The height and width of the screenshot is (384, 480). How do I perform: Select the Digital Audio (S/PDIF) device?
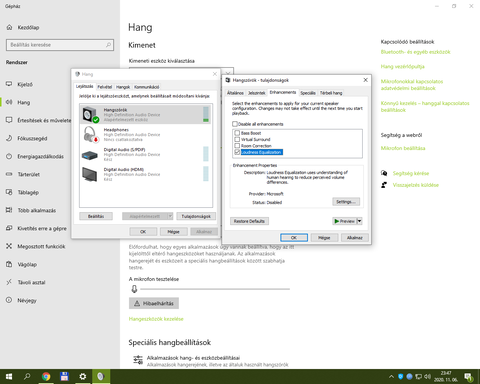pos(145,154)
